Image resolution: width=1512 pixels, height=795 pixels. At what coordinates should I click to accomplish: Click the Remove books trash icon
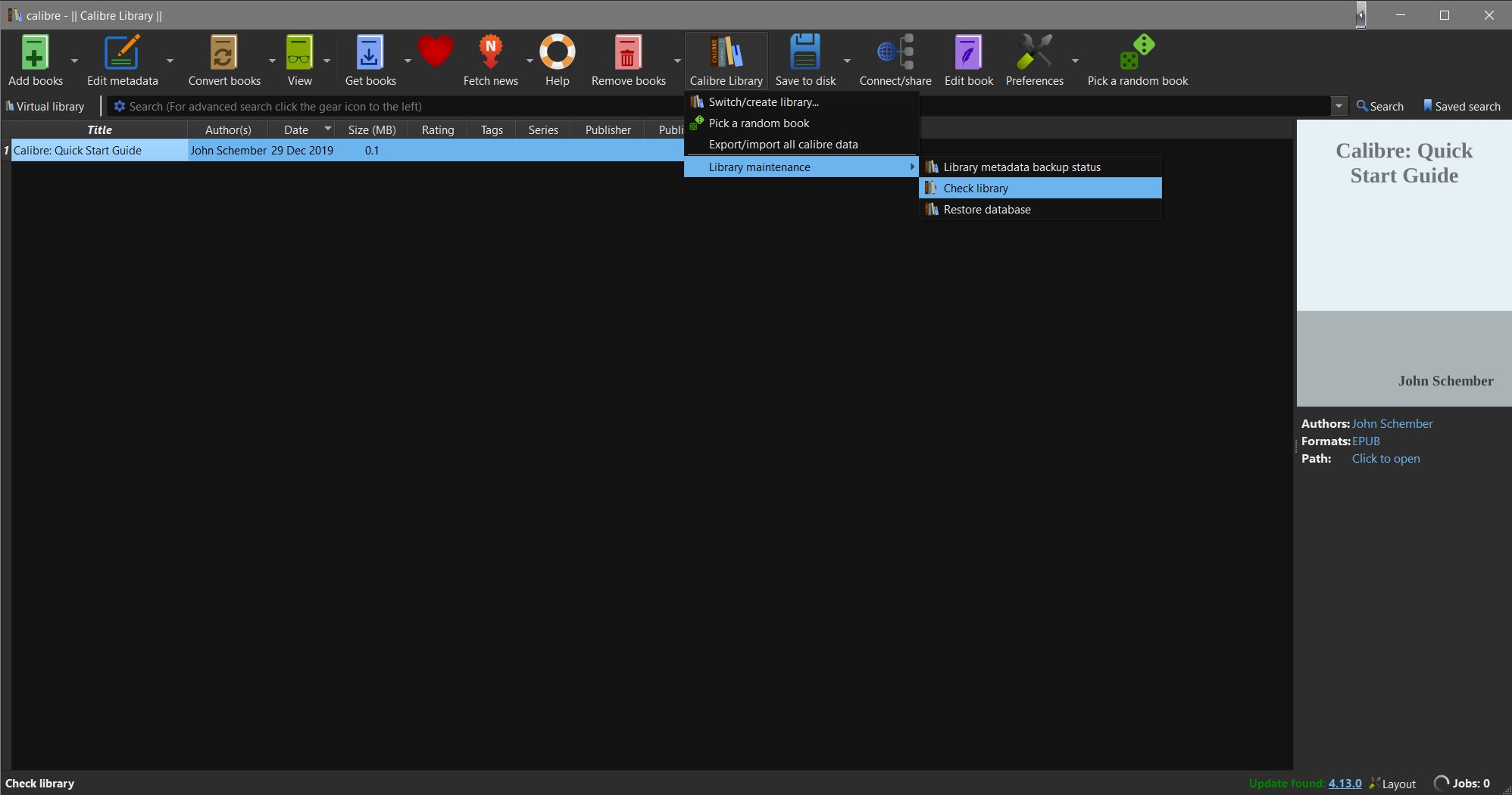coord(628,52)
